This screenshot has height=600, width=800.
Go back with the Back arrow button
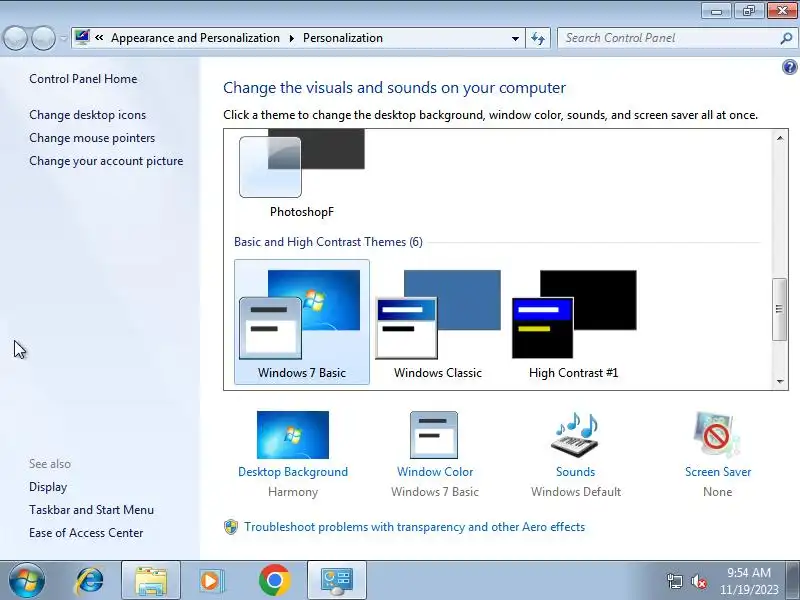pyautogui.click(x=15, y=38)
